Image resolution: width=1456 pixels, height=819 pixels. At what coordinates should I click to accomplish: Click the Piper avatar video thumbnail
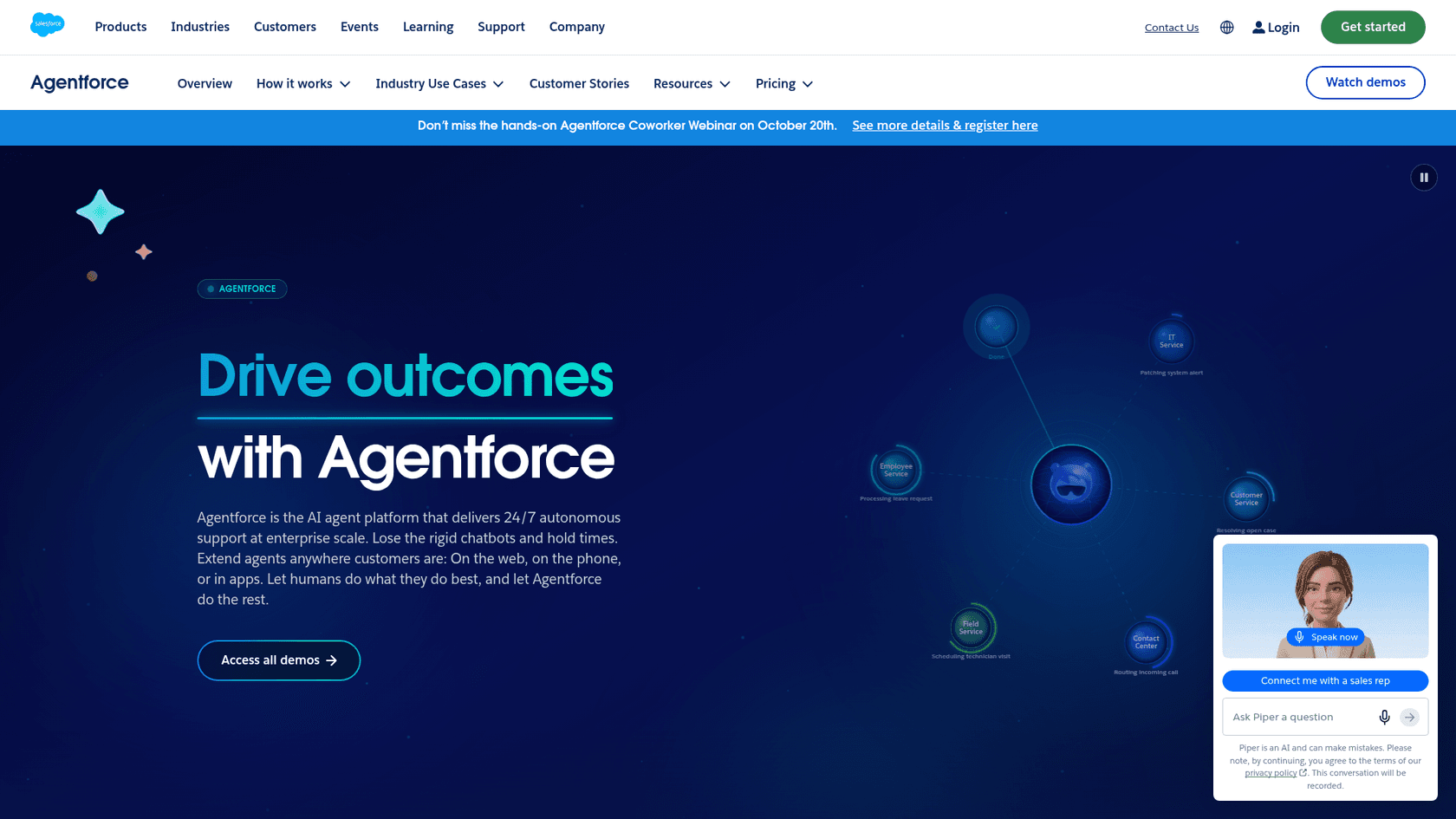coord(1325,601)
